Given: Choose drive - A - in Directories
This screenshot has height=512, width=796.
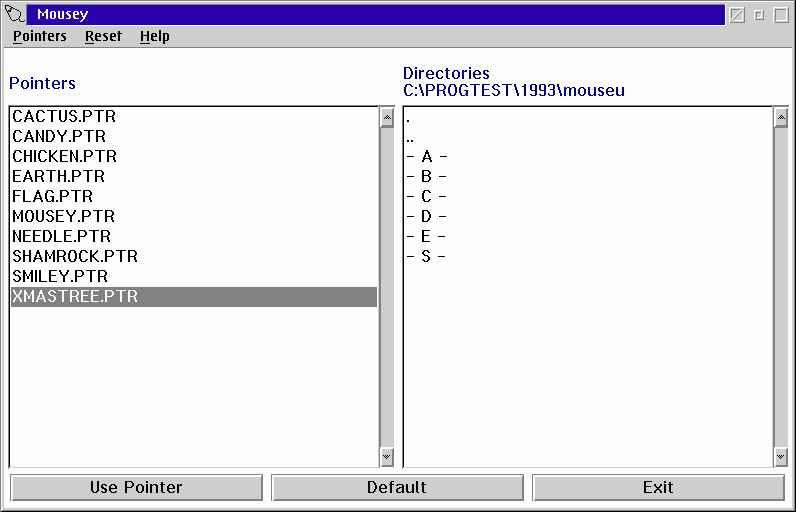Looking at the screenshot, I should (x=588, y=156).
